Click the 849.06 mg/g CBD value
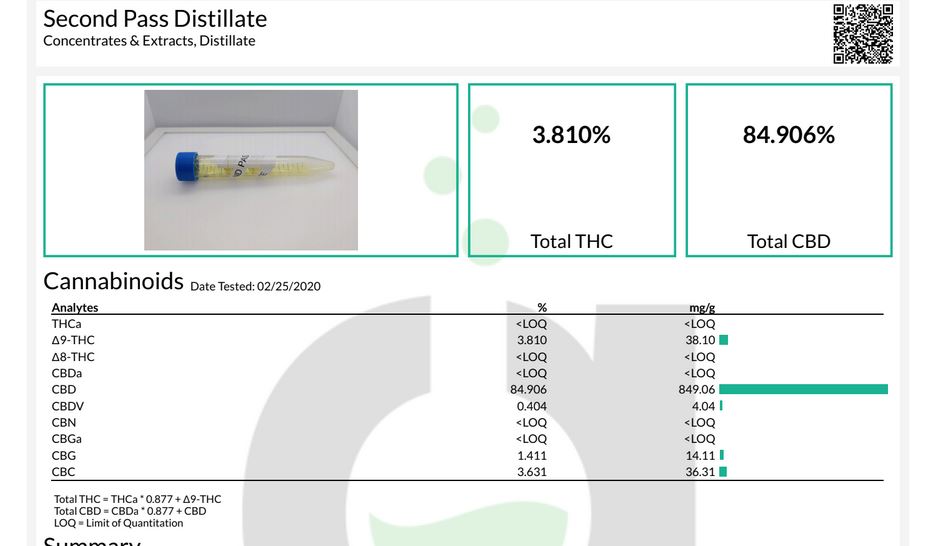The image size is (928, 546). [x=696, y=390]
